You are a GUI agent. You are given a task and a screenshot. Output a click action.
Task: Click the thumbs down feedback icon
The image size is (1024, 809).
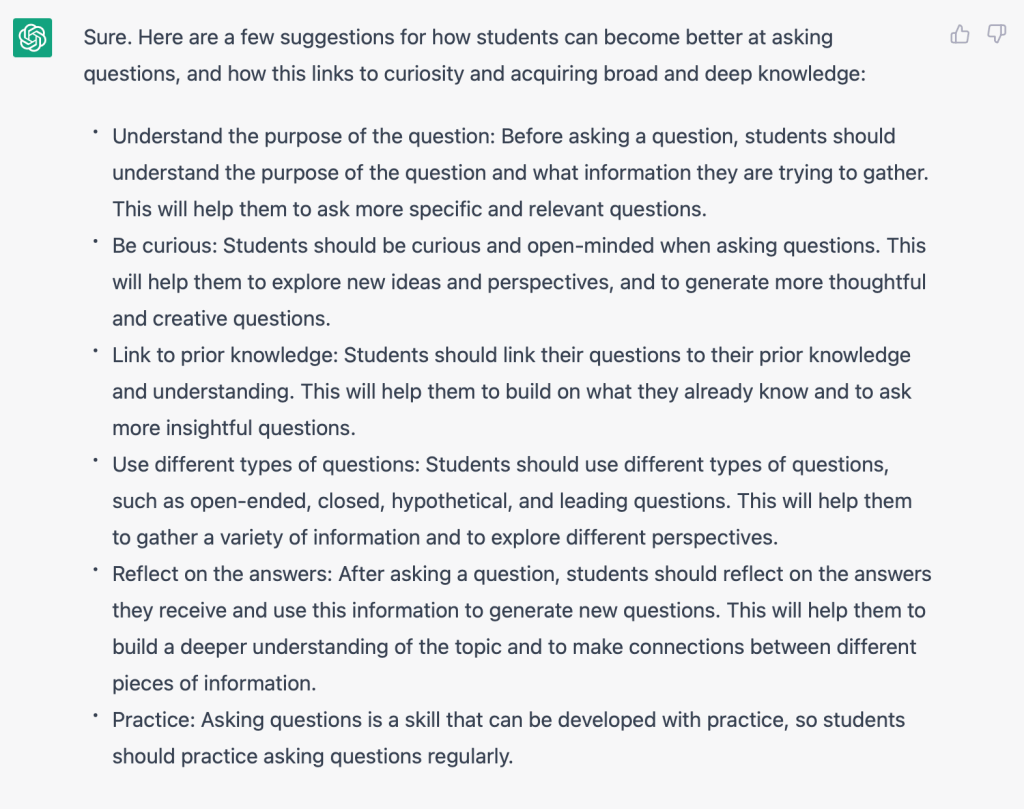996,35
